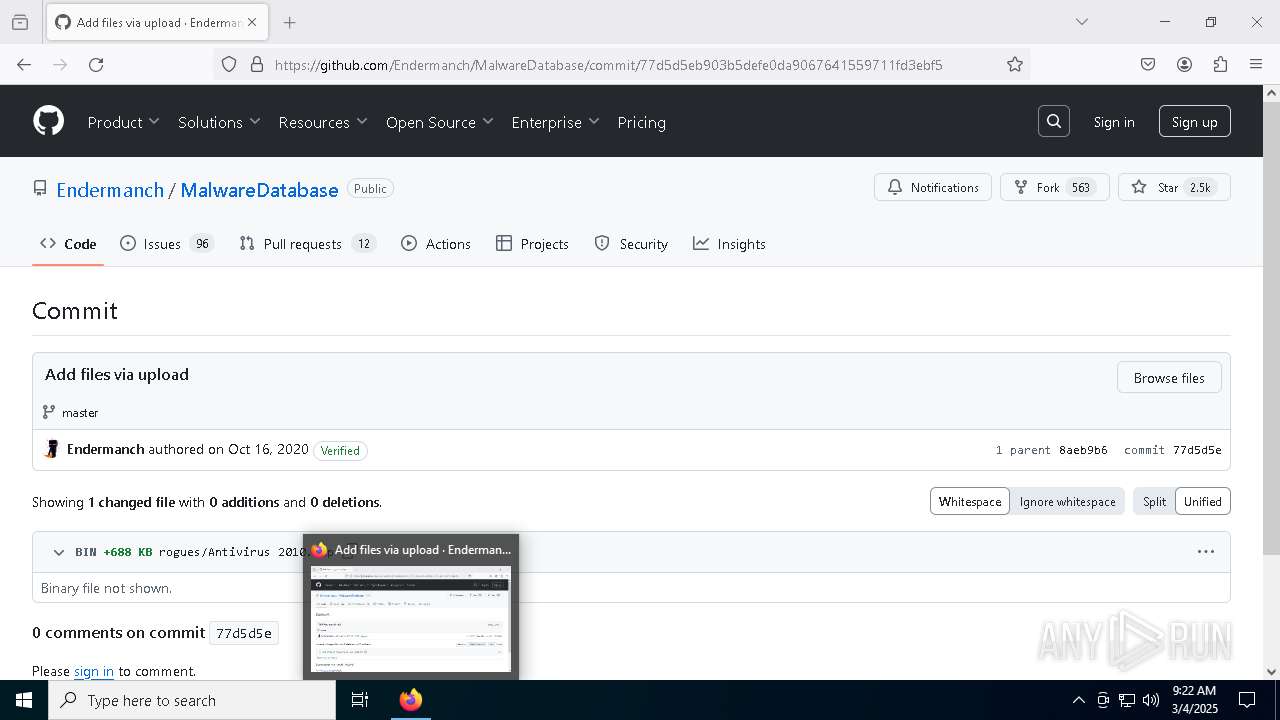Click the Sign up button
The height and width of the screenshot is (720, 1280).
tap(1194, 122)
